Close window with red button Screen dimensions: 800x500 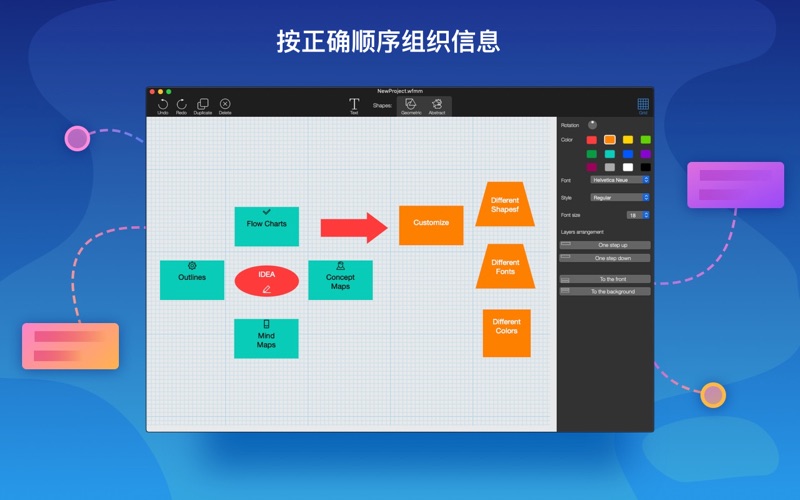point(152,92)
